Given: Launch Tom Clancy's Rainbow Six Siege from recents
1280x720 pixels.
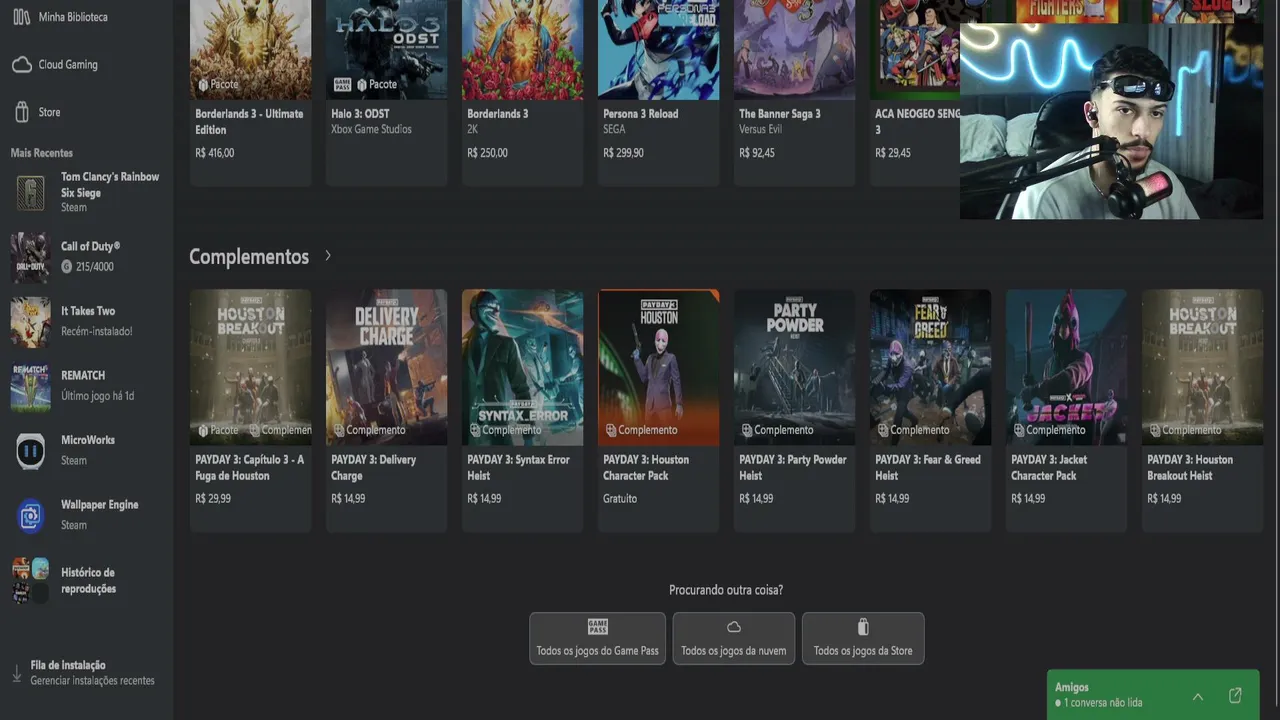Looking at the screenshot, I should tap(86, 192).
